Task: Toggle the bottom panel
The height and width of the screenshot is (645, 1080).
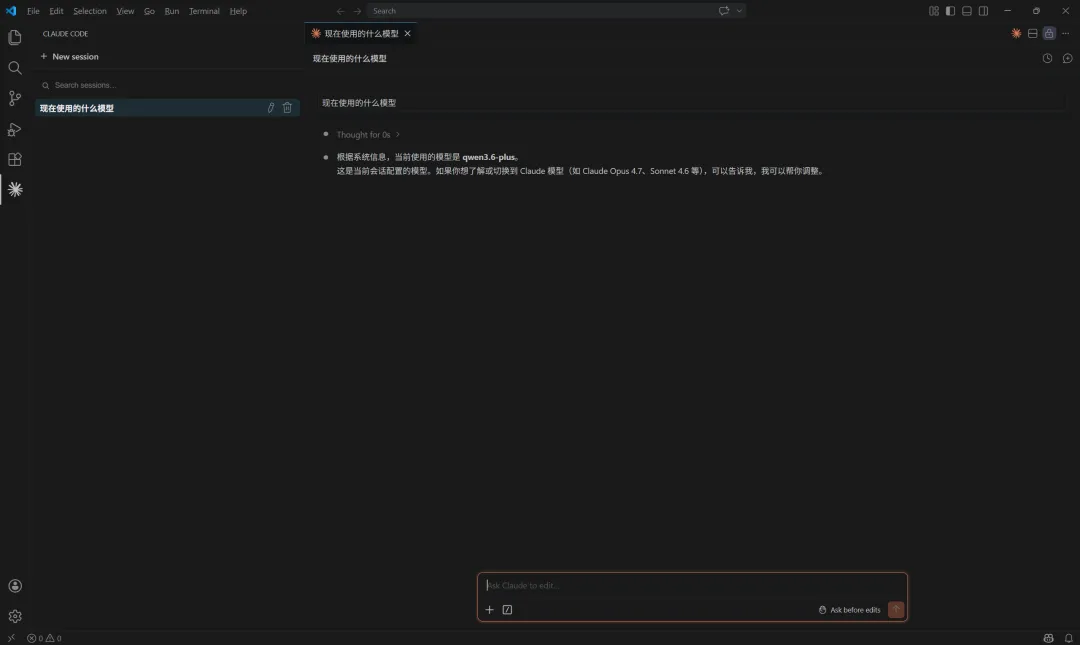Action: (966, 11)
